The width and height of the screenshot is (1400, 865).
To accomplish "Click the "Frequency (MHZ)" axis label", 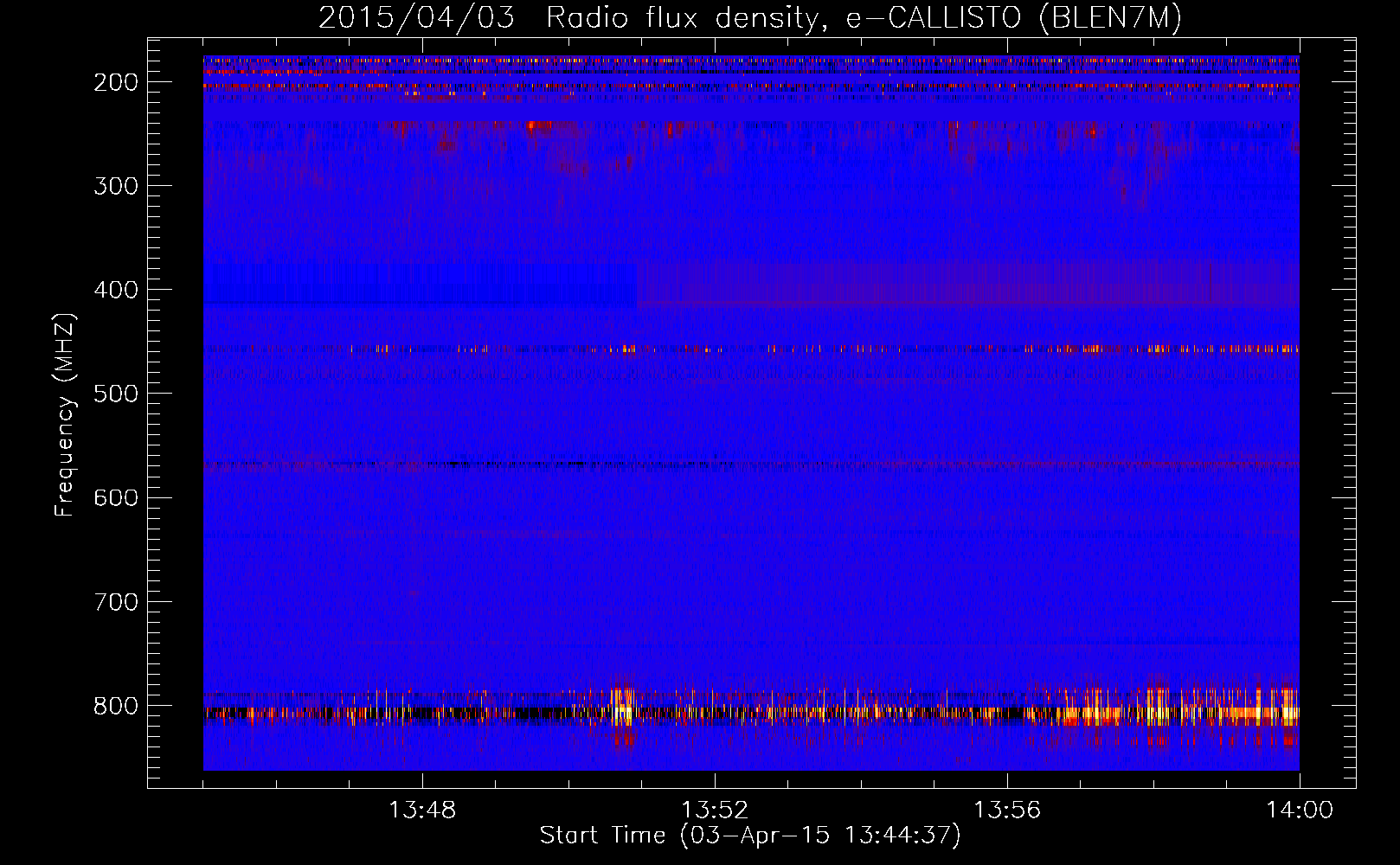I will pos(65,415).
